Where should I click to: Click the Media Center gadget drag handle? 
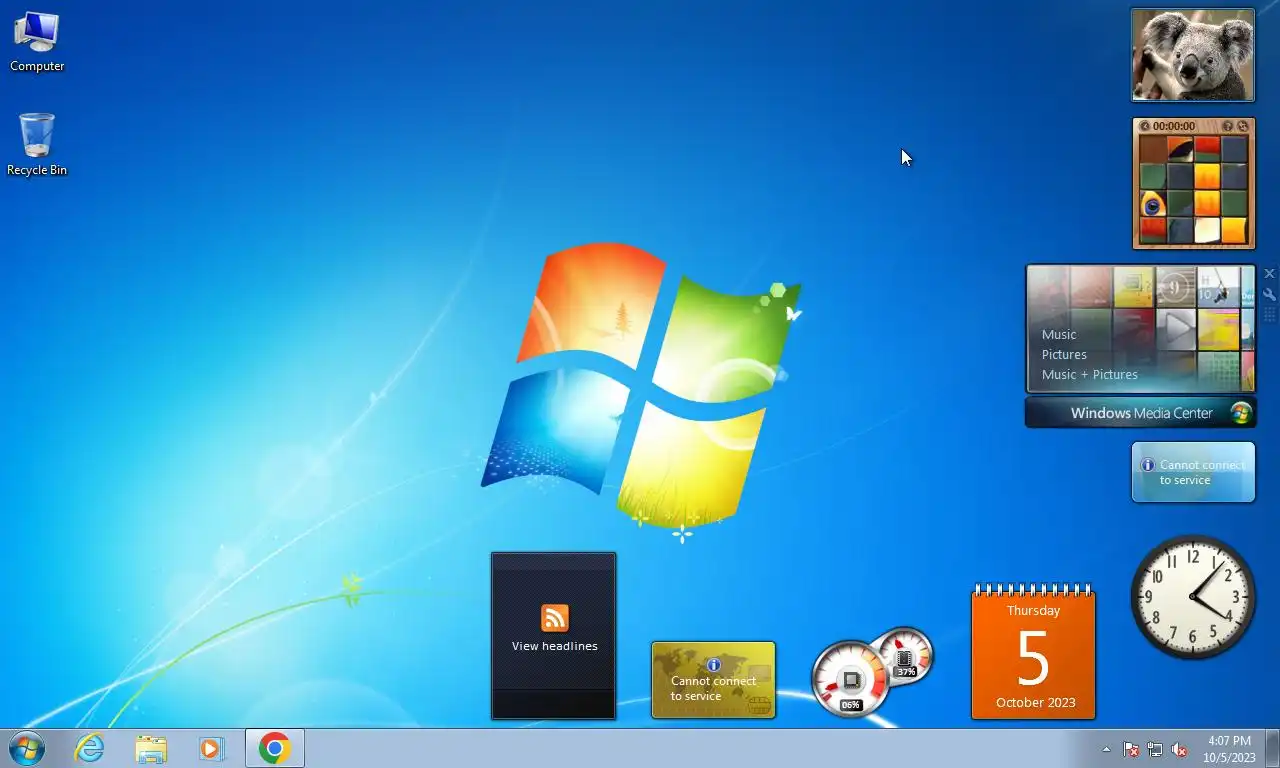tap(1269, 315)
